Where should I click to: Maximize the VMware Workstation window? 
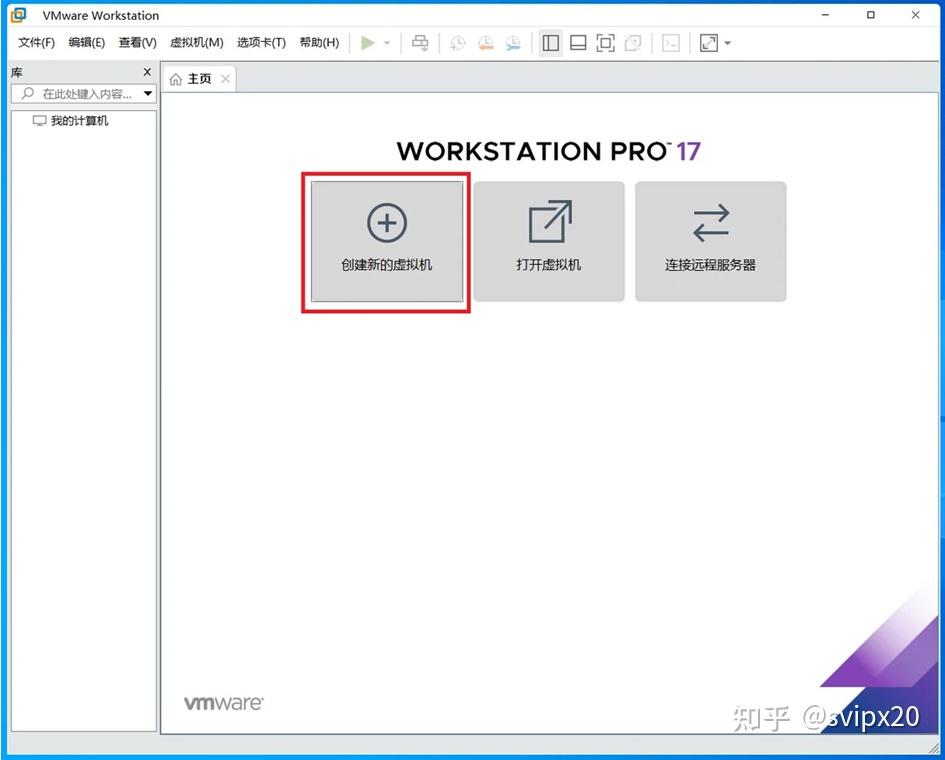click(871, 15)
